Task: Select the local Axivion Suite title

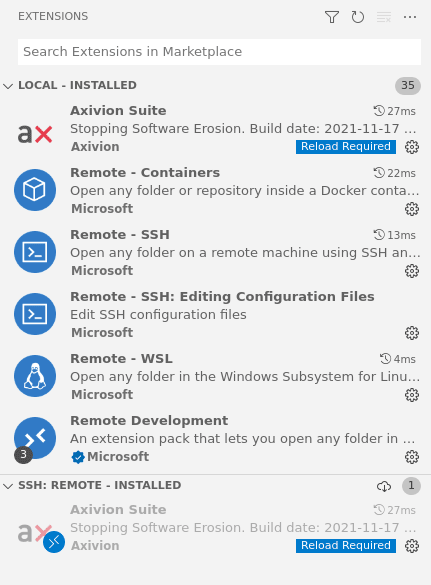Action: coord(118,111)
